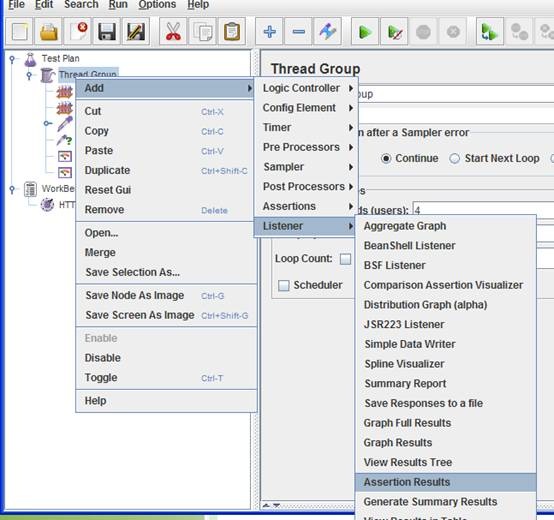Choose Duplicate in the context menu
Image resolution: width=554 pixels, height=520 pixels.
click(166, 171)
